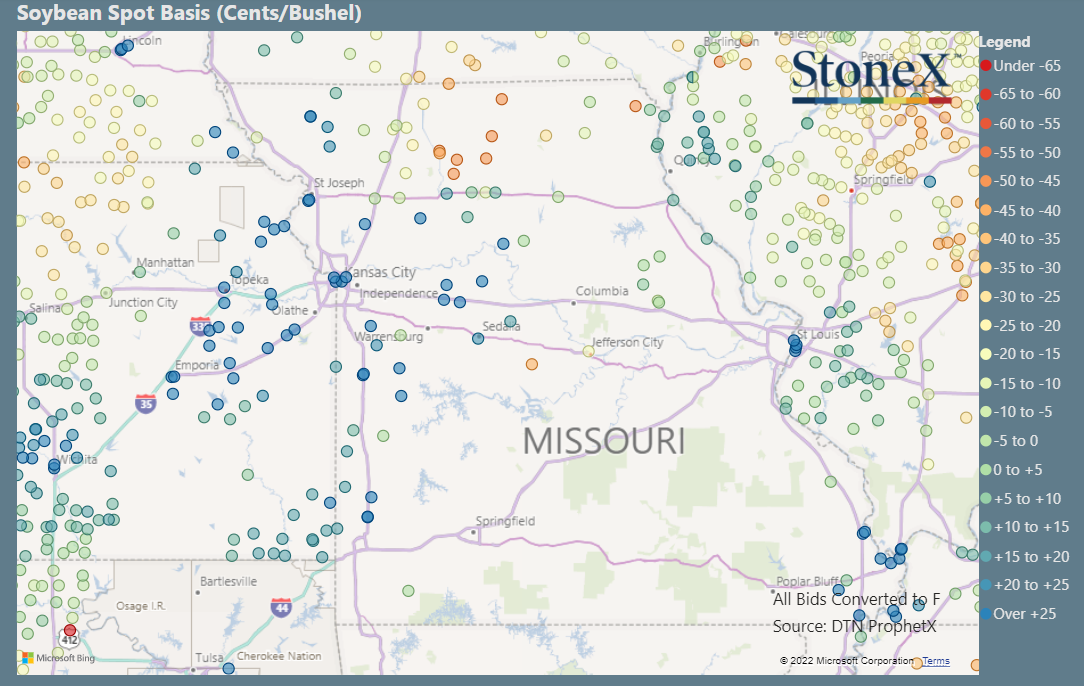Select the '-10 to -5' legend entry
The height and width of the screenshot is (686, 1084).
click(1016, 412)
